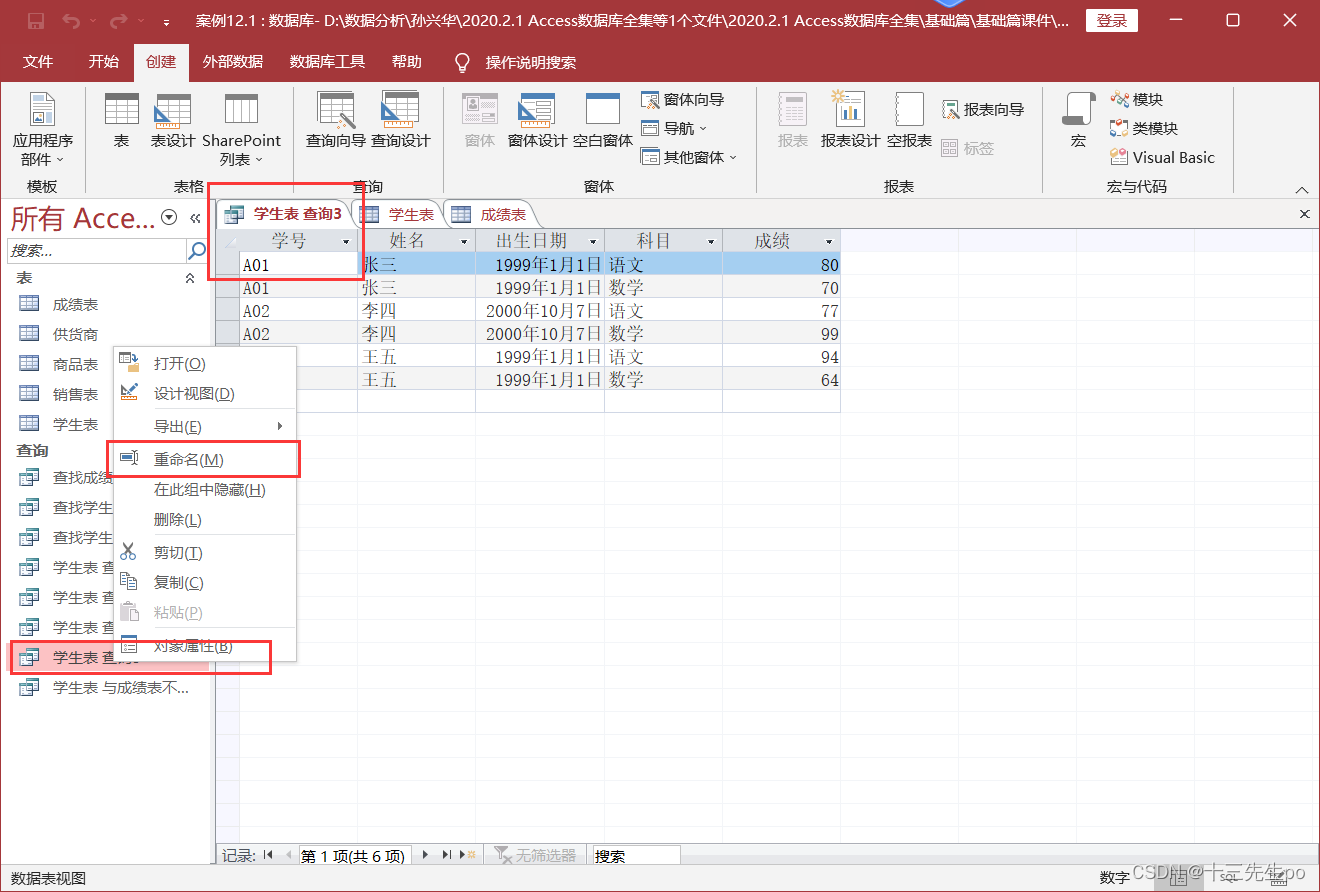This screenshot has width=1320, height=892.
Task: Open the 姓名 column filter dropdown
Action: (464, 241)
